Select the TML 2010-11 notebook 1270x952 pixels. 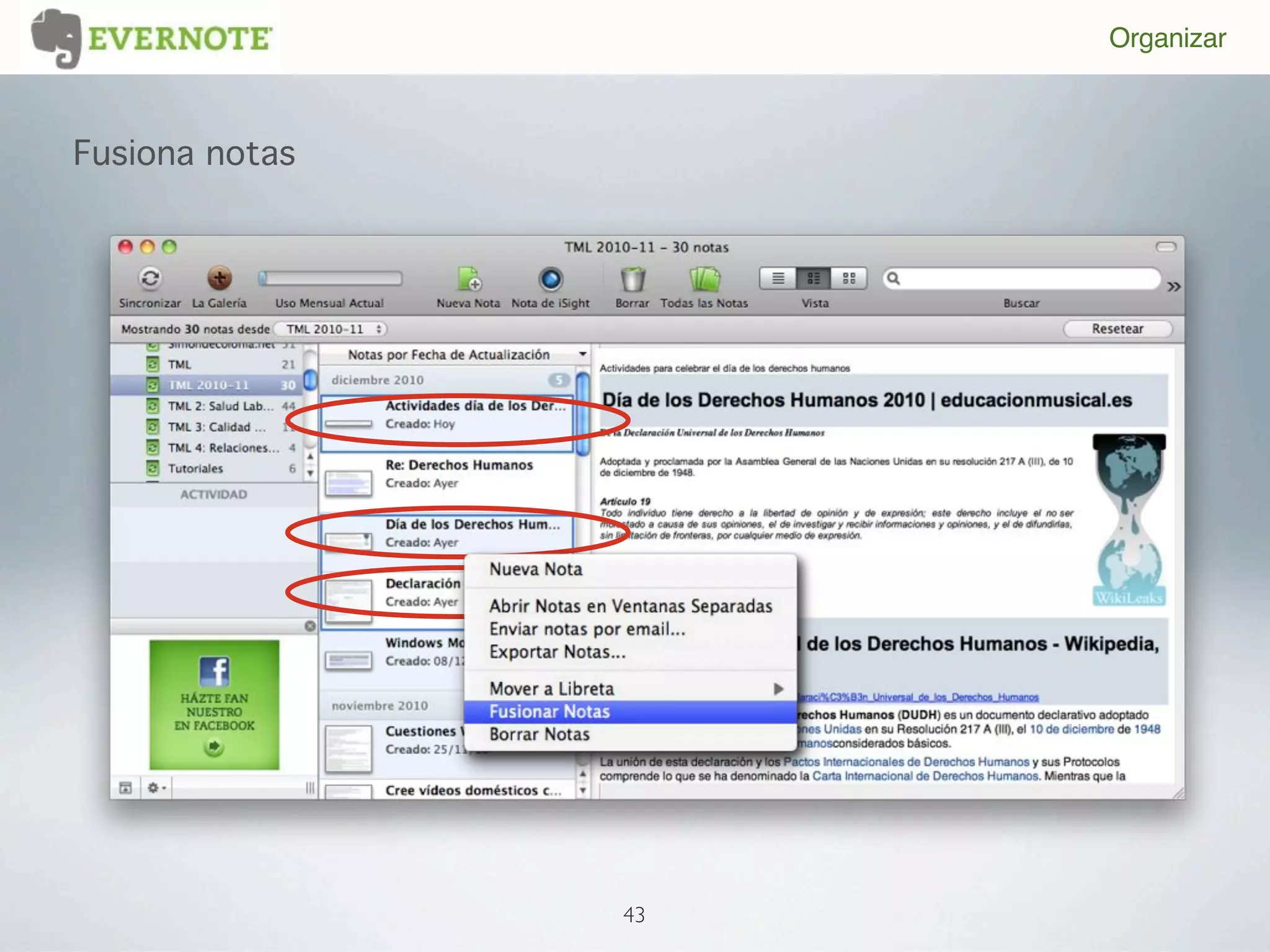click(207, 385)
